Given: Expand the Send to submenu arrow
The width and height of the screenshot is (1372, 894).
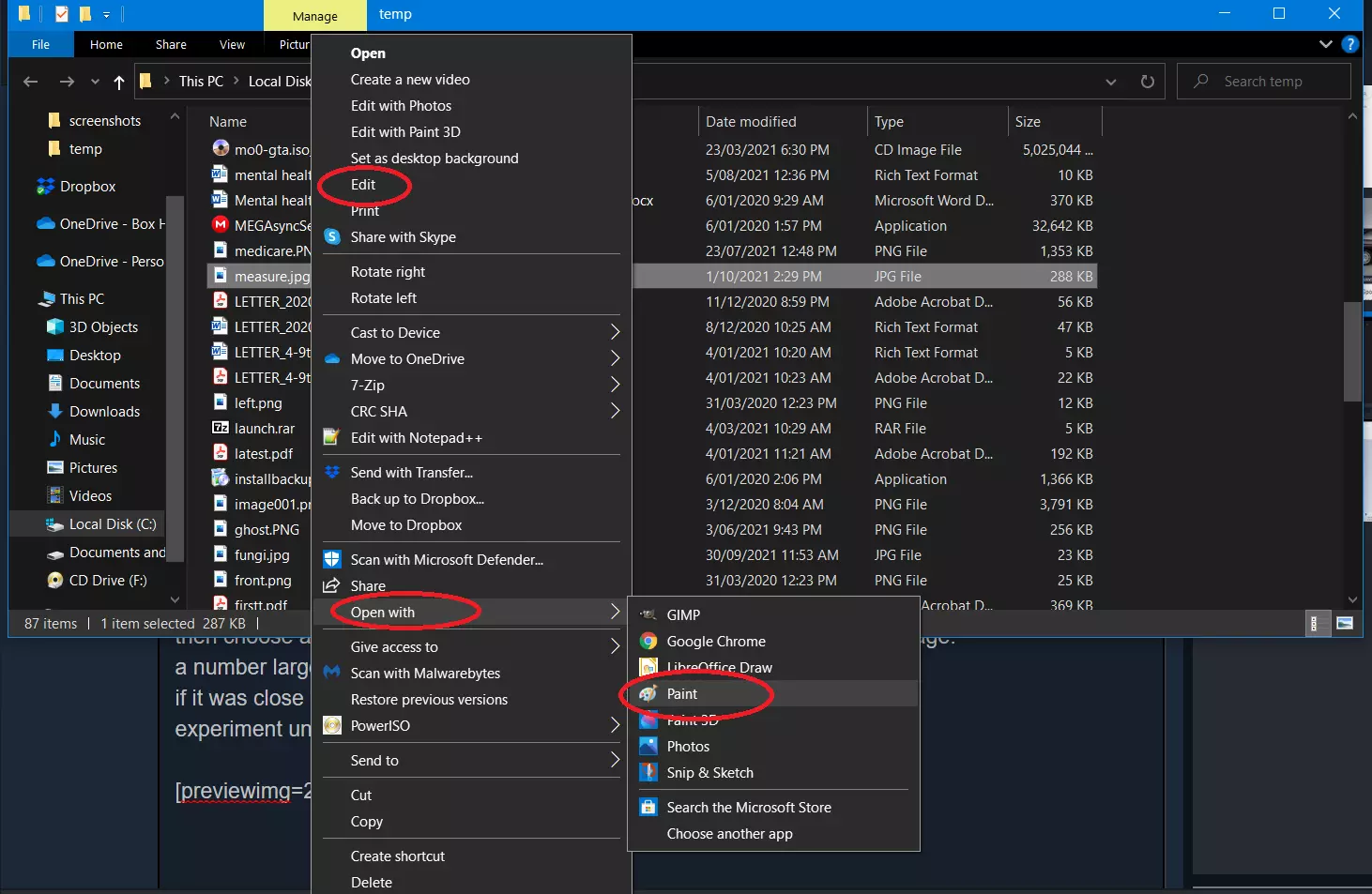Looking at the screenshot, I should pyautogui.click(x=615, y=760).
